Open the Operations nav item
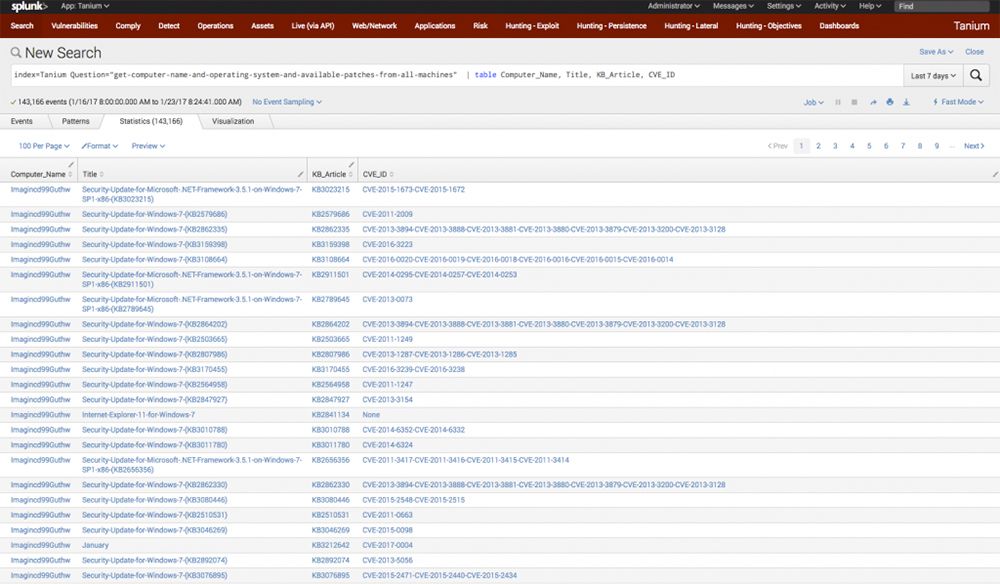Screen dimensions: 1000x584 pyautogui.click(x=216, y=26)
